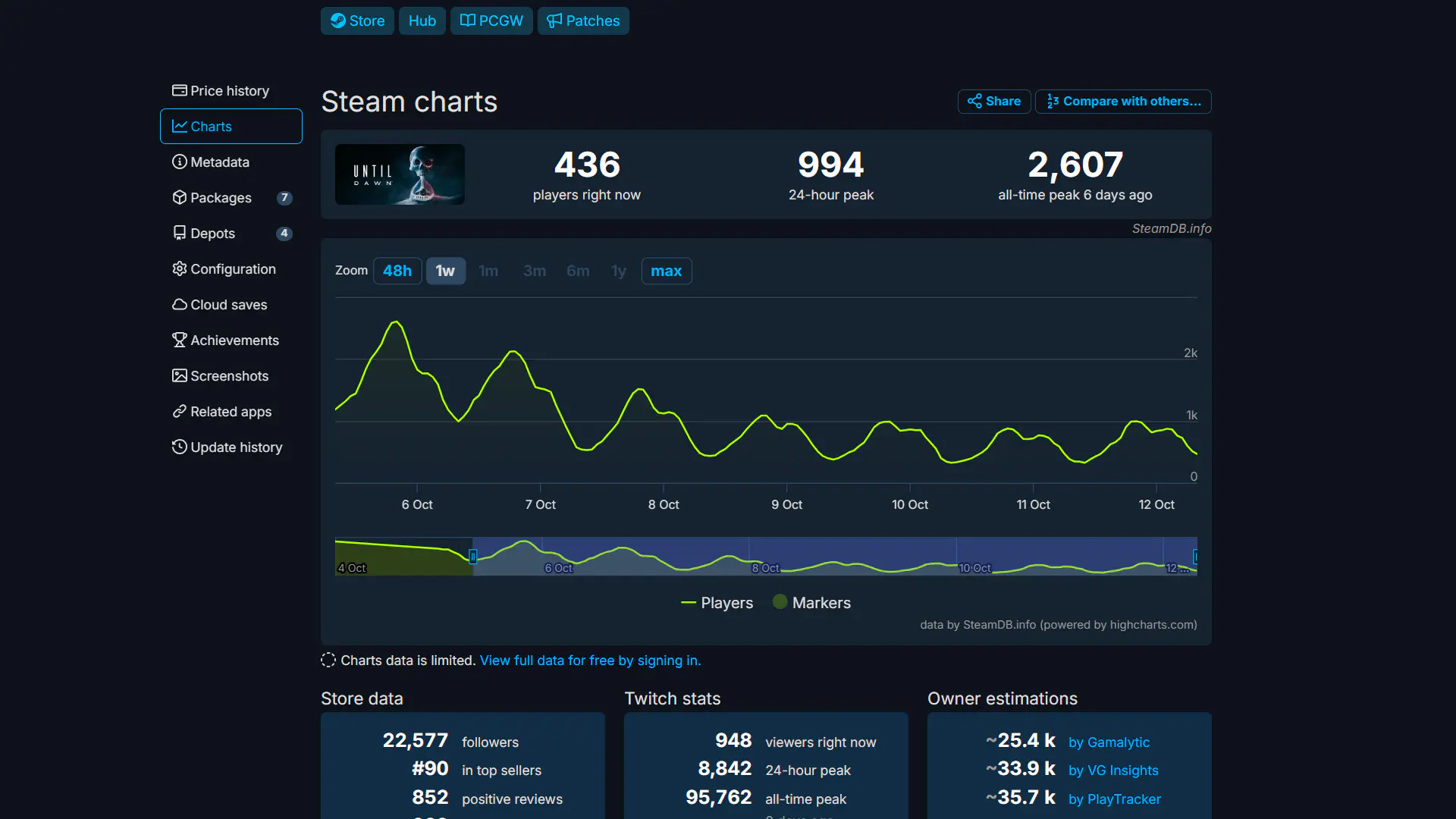Click the megaphone icon in Patches button
Screen dimensions: 1456x819
click(x=555, y=20)
